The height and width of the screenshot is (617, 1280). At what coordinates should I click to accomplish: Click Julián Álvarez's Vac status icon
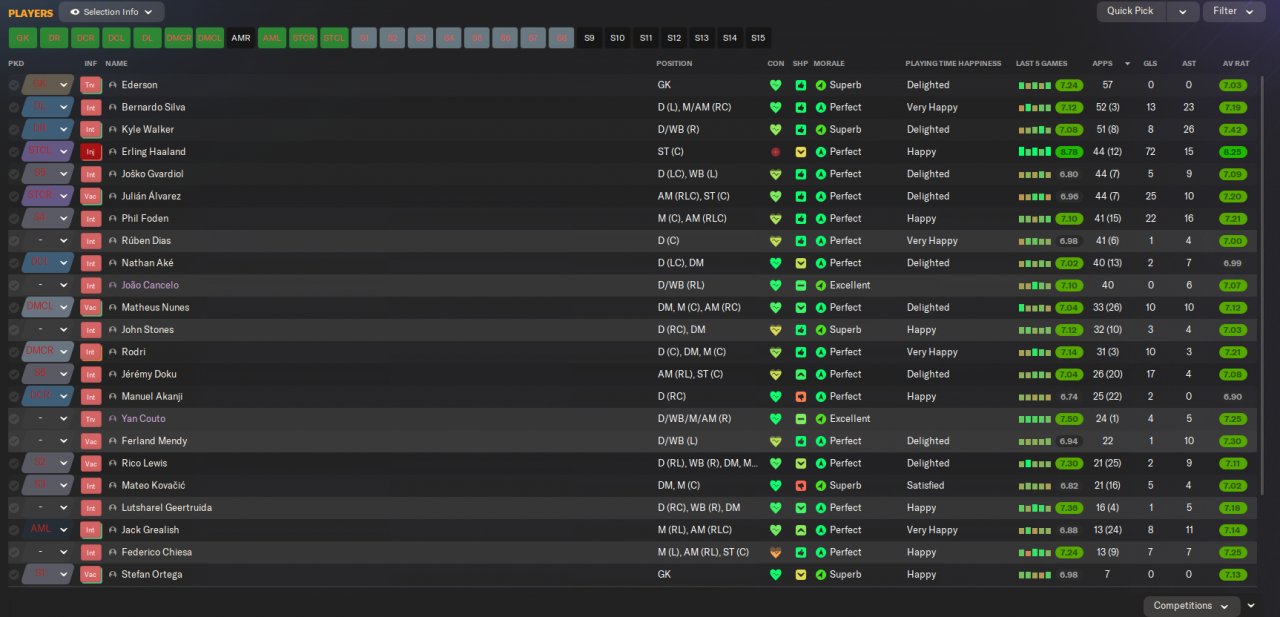[x=91, y=196]
